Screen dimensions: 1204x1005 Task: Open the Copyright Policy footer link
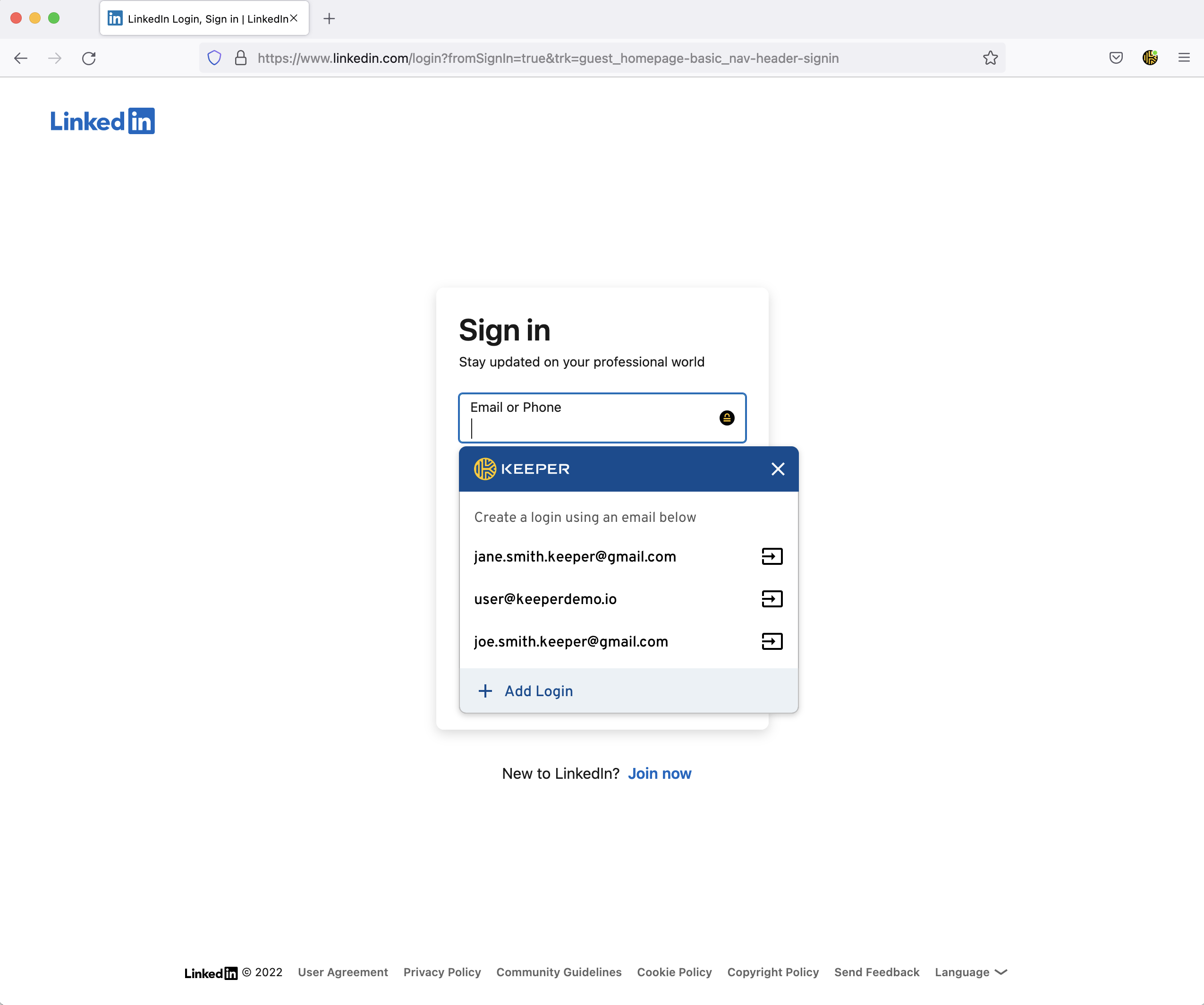click(773, 972)
